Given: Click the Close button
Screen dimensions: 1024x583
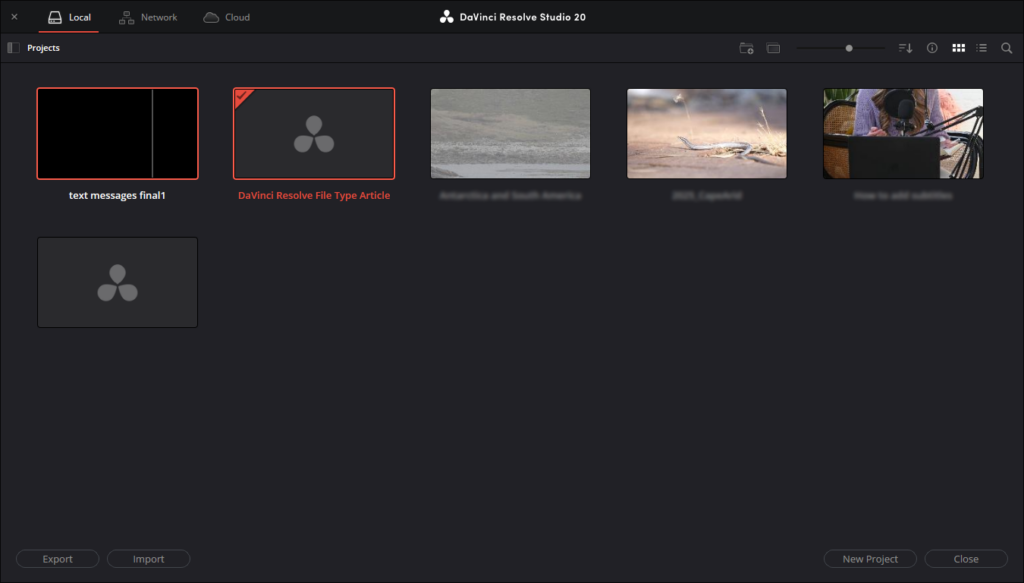Looking at the screenshot, I should point(966,559).
